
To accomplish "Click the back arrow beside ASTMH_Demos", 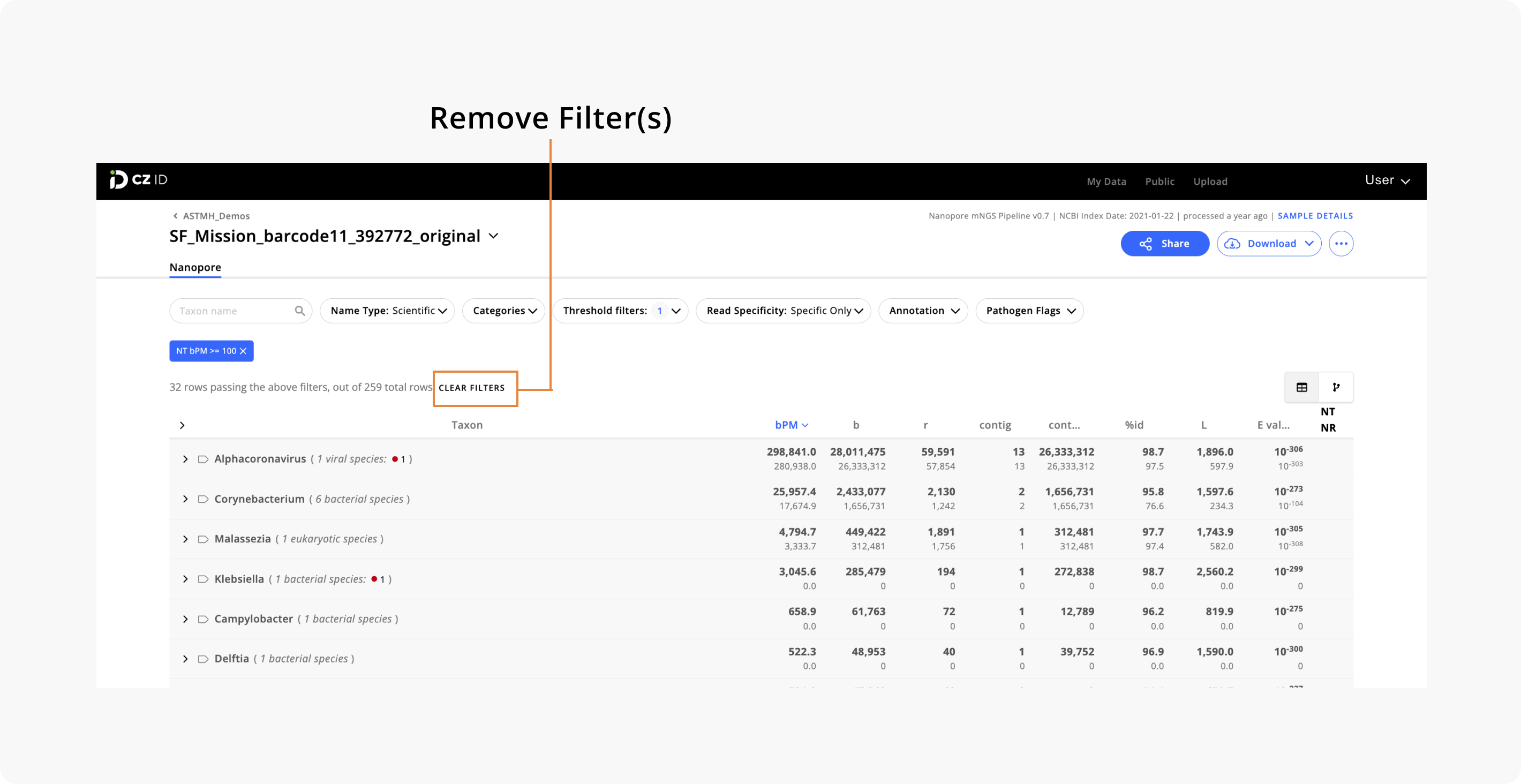I will pos(175,216).
